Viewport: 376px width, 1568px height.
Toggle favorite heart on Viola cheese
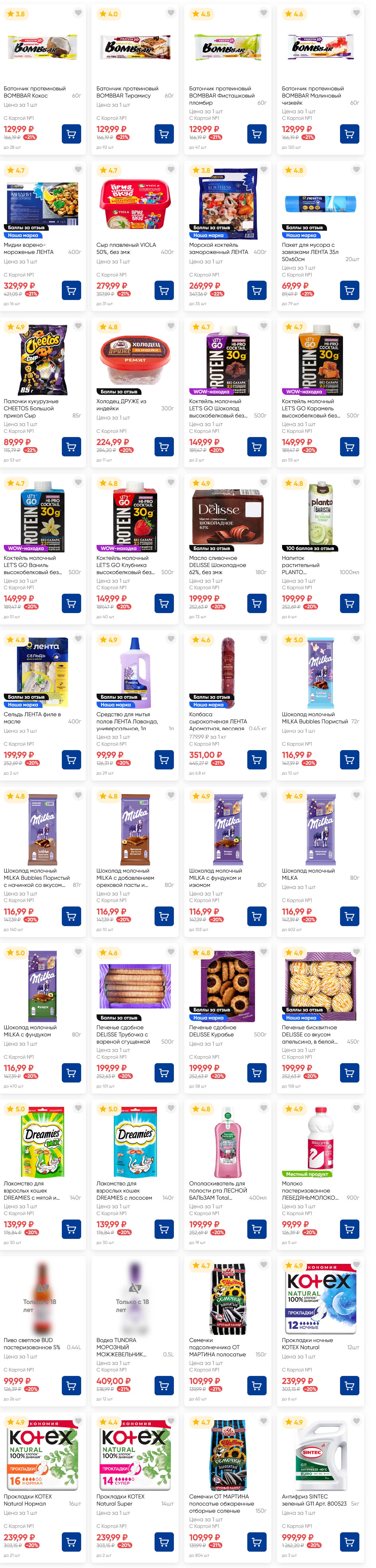[x=171, y=169]
